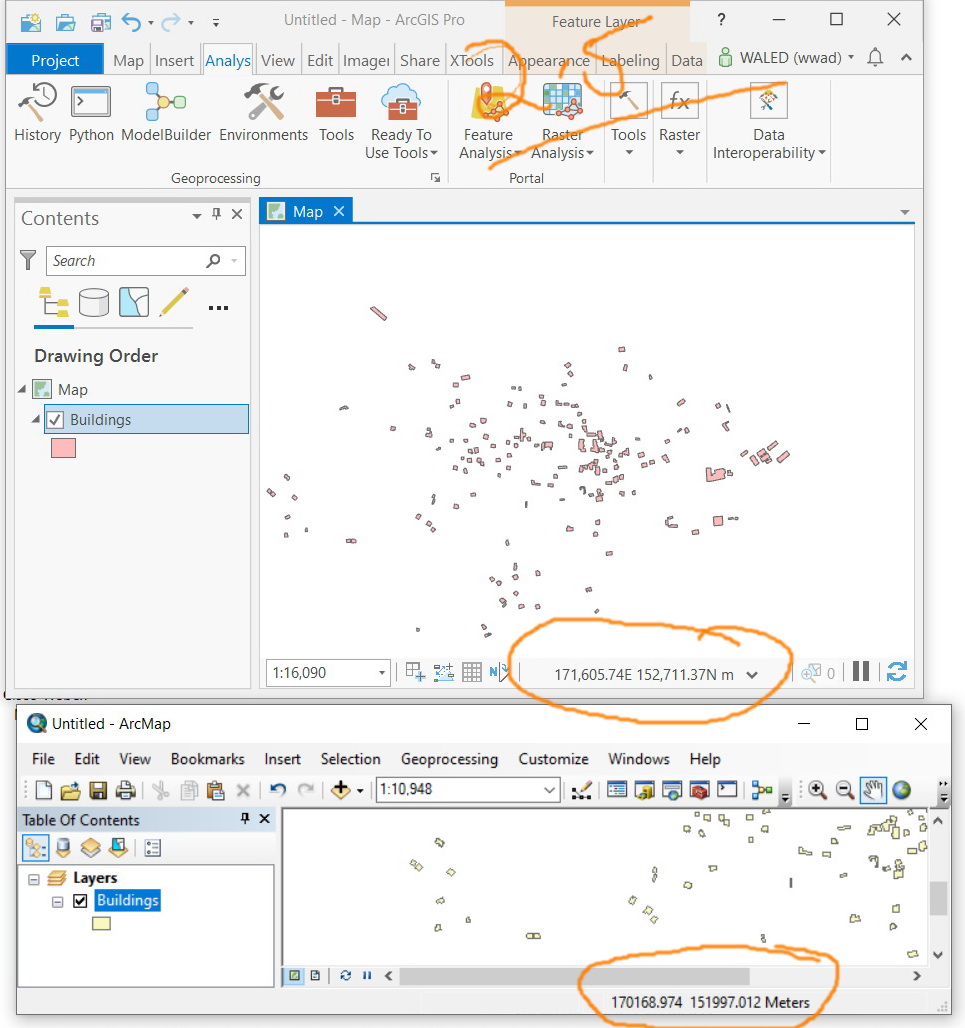Refresh the ArcGIS Pro map view
The image size is (965, 1028).
click(x=897, y=672)
